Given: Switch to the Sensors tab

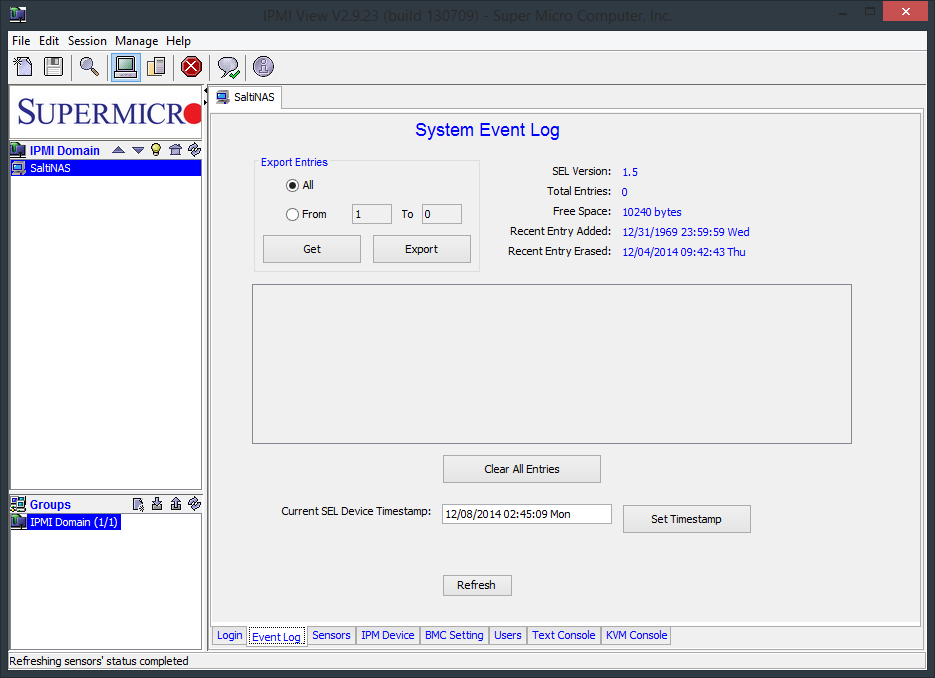Looking at the screenshot, I should (x=332, y=636).
